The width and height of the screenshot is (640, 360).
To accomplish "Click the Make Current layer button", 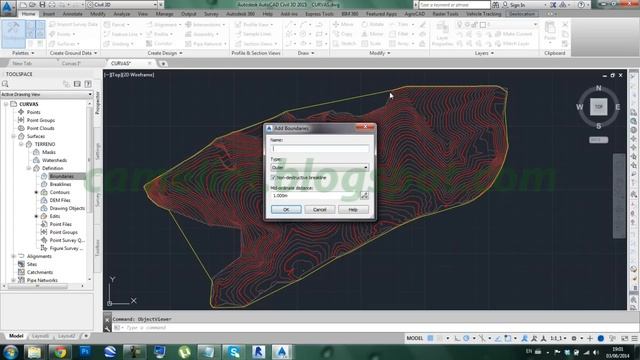I will [514, 34].
